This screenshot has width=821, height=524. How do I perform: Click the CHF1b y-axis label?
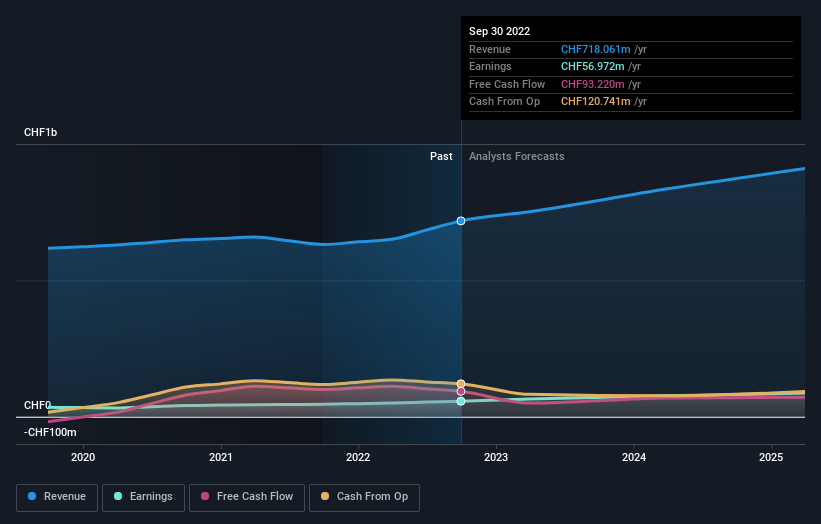pos(40,132)
